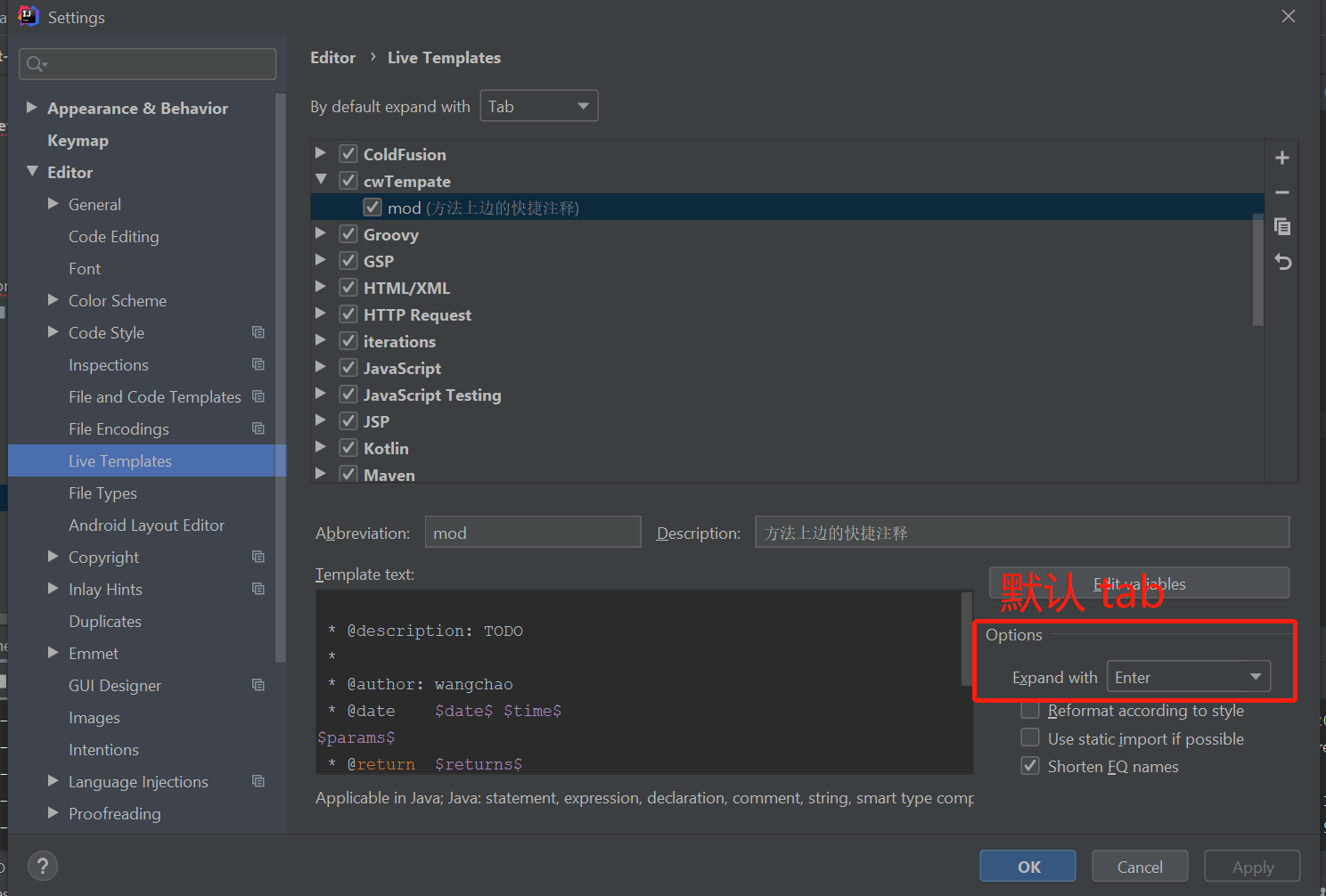Select the iterations template group

tap(399, 341)
